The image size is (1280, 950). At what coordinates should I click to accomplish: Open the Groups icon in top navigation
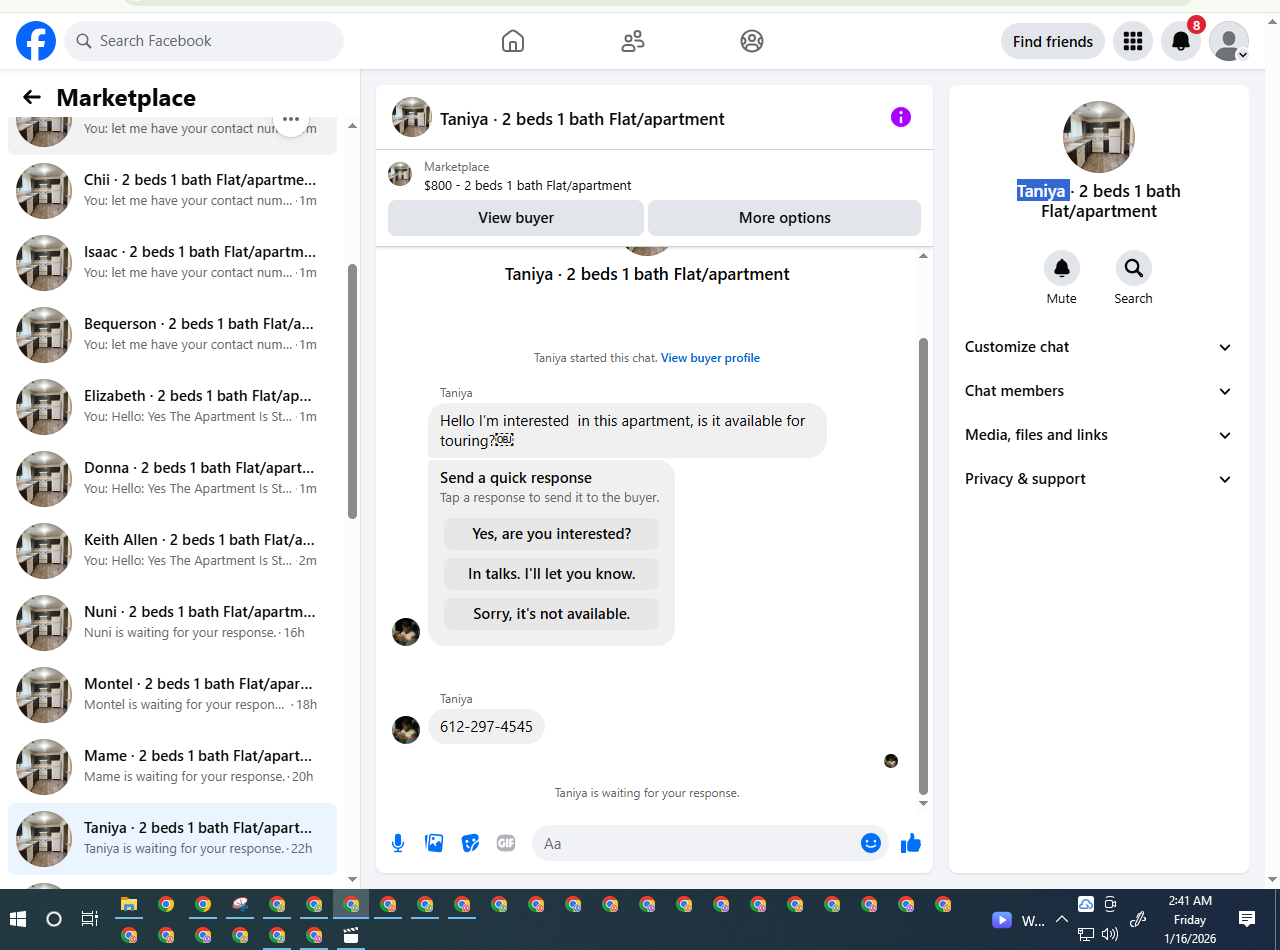(x=752, y=41)
